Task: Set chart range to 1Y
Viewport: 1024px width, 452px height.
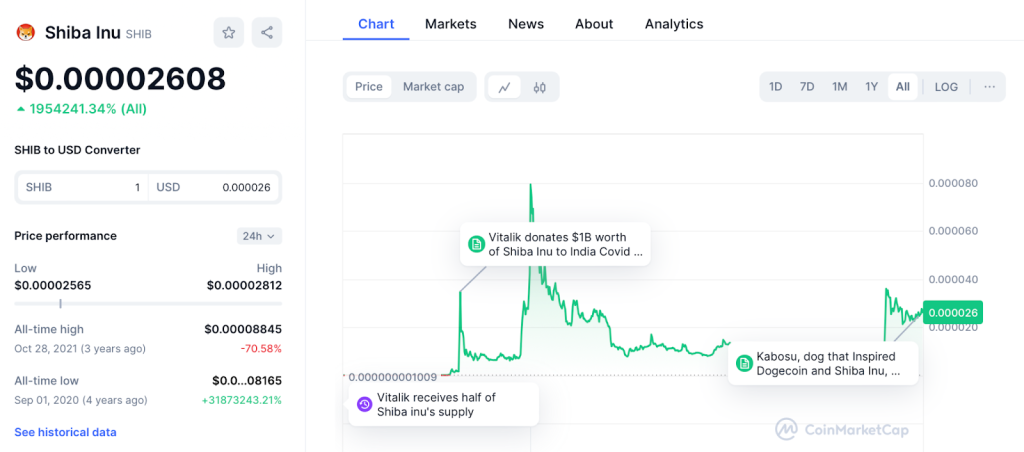Action: [x=871, y=87]
